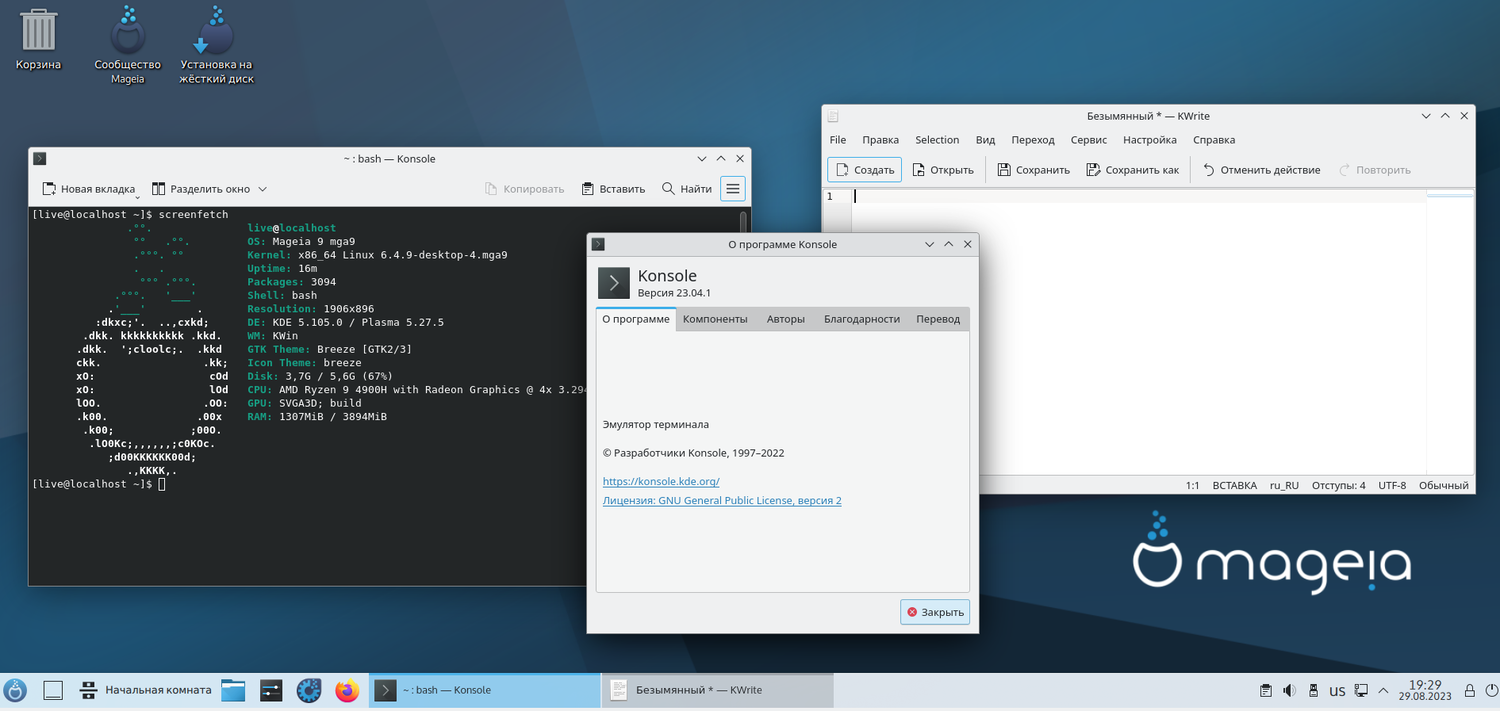Viewport: 1500px width, 711px height.
Task: Click Вставить in Konsole toolbar
Action: [612, 189]
